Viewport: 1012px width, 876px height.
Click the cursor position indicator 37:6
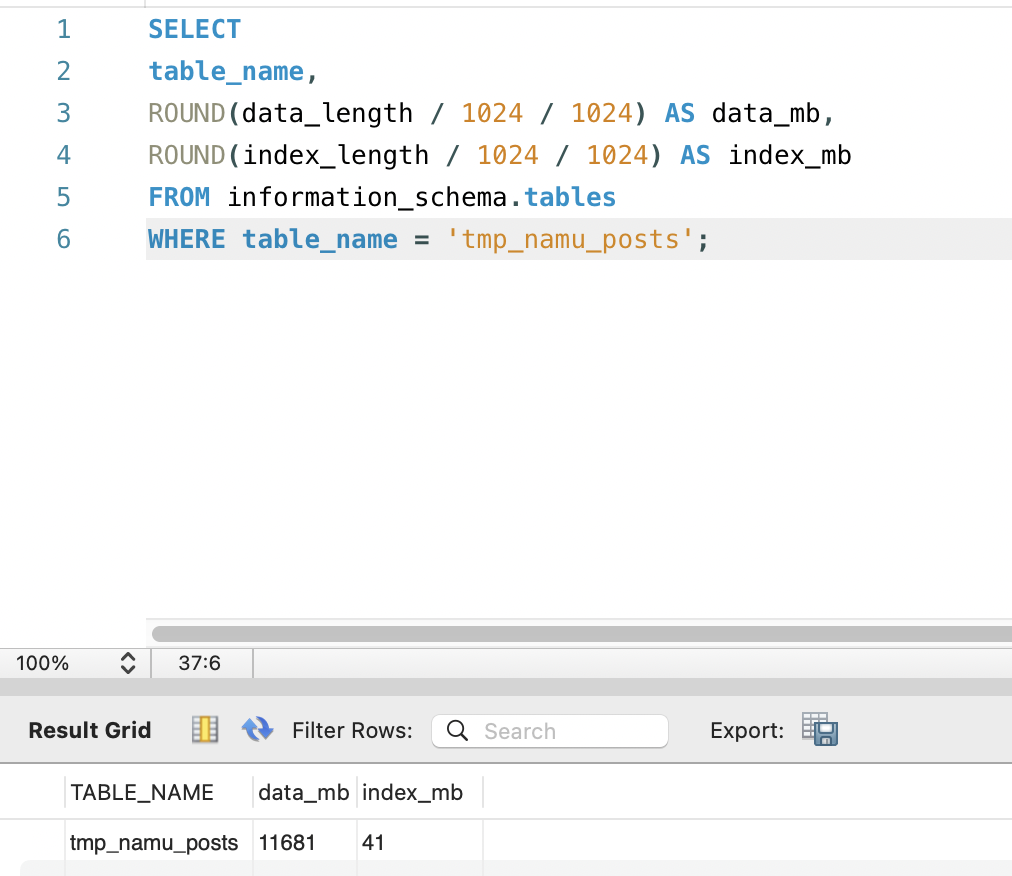[200, 662]
